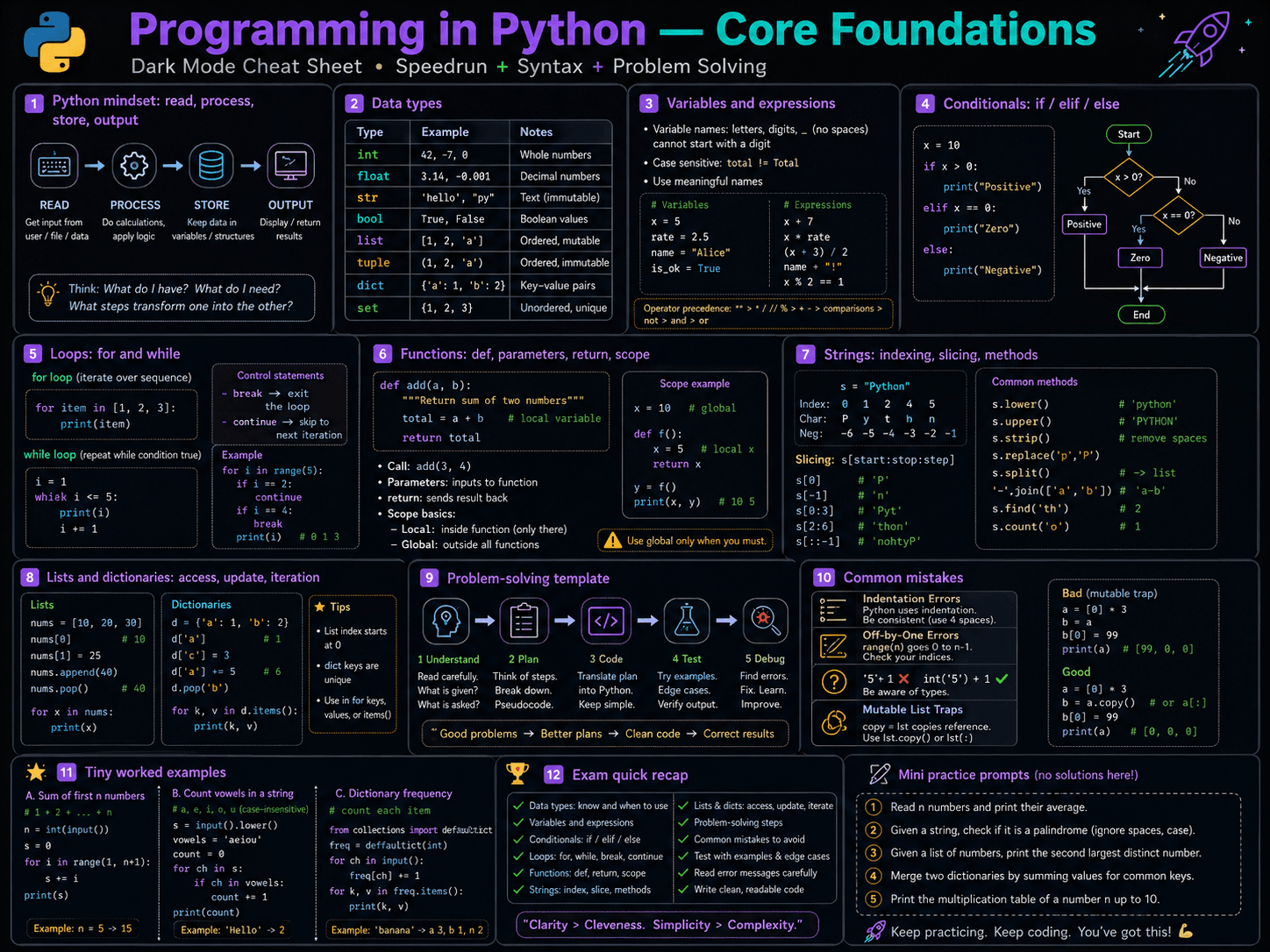Screen dimensions: 1270x952
Task: Click the lightbulb icon beside the Think tip
Action: [x=47, y=295]
